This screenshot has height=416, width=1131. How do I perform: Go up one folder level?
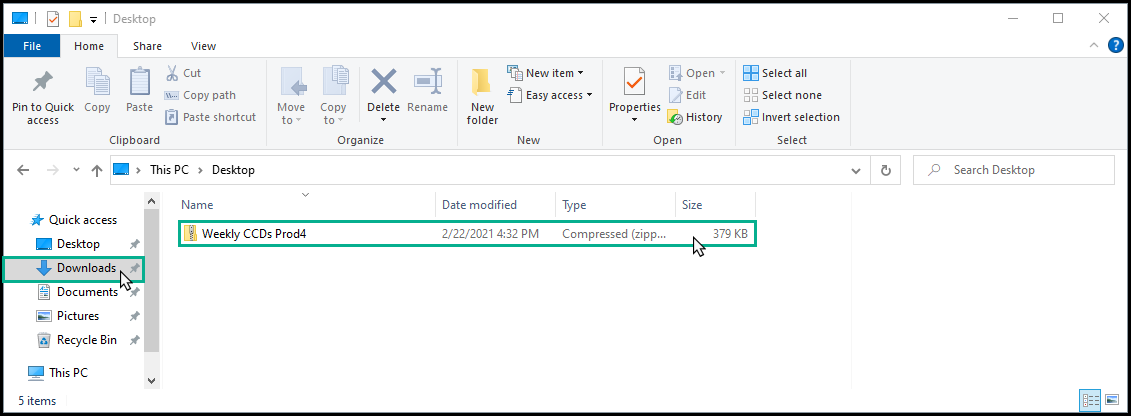97,171
